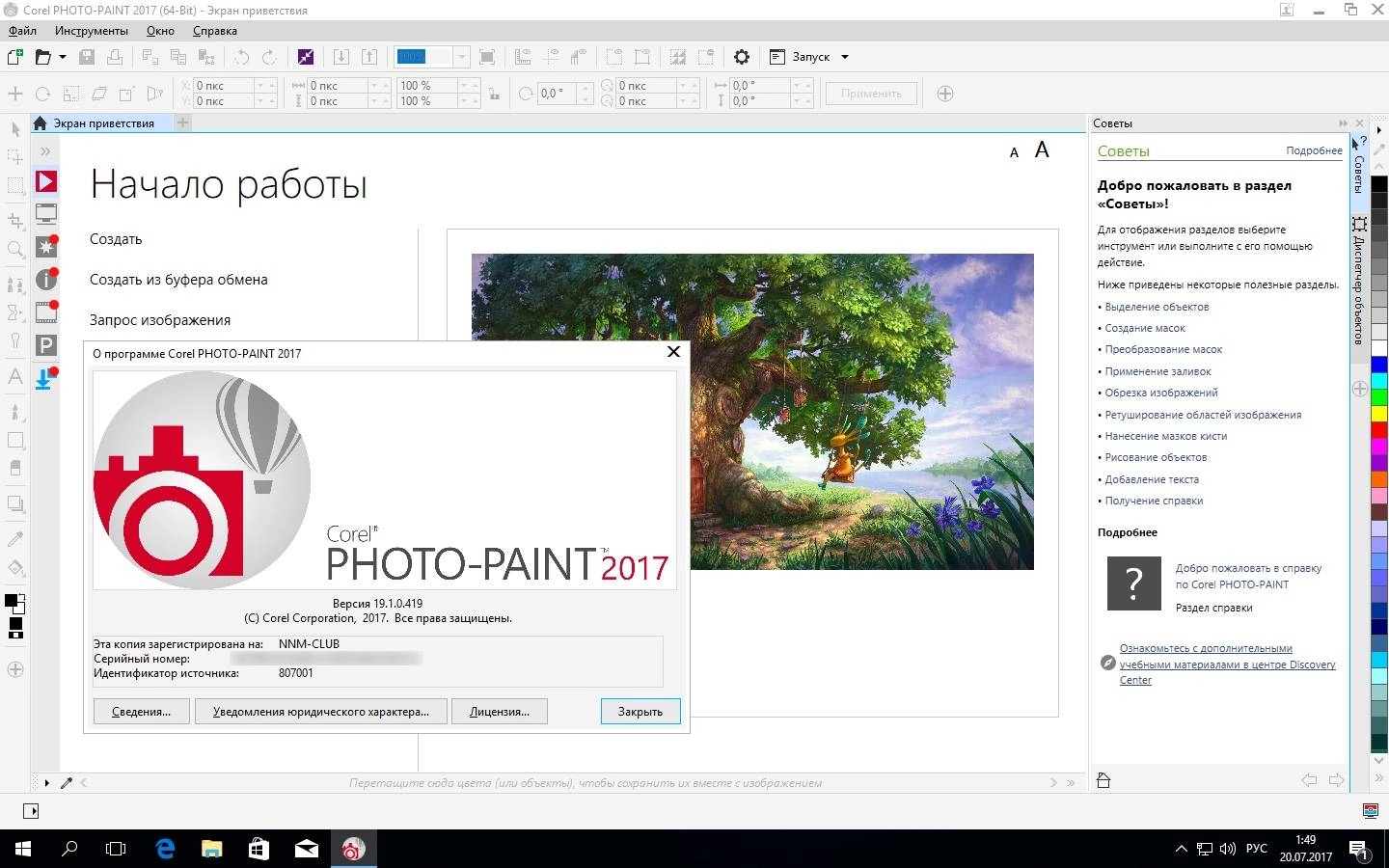
Task: Click the purple Search content icon
Action: tap(306, 57)
